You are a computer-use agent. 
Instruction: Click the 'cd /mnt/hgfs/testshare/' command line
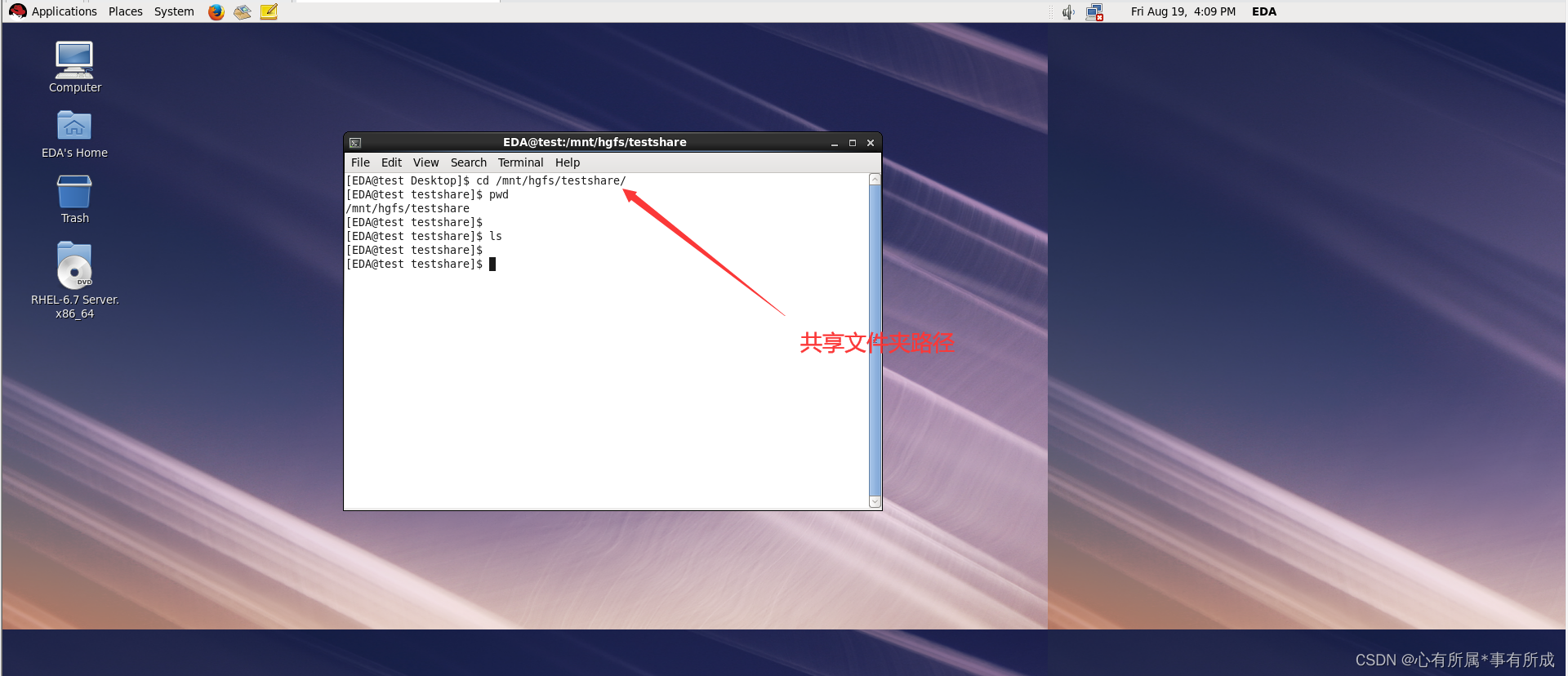pyautogui.click(x=486, y=180)
